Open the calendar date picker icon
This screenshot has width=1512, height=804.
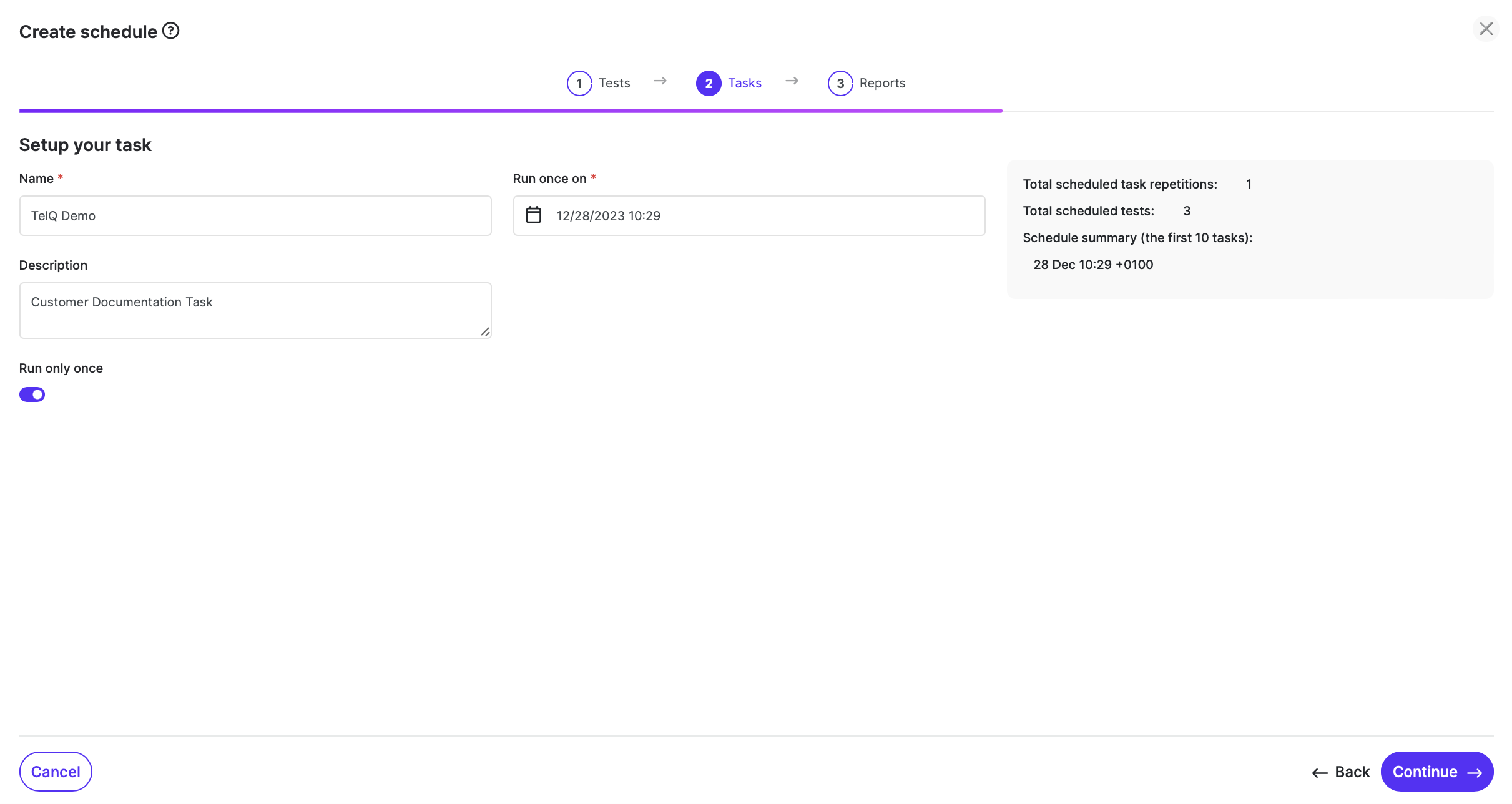coord(533,215)
